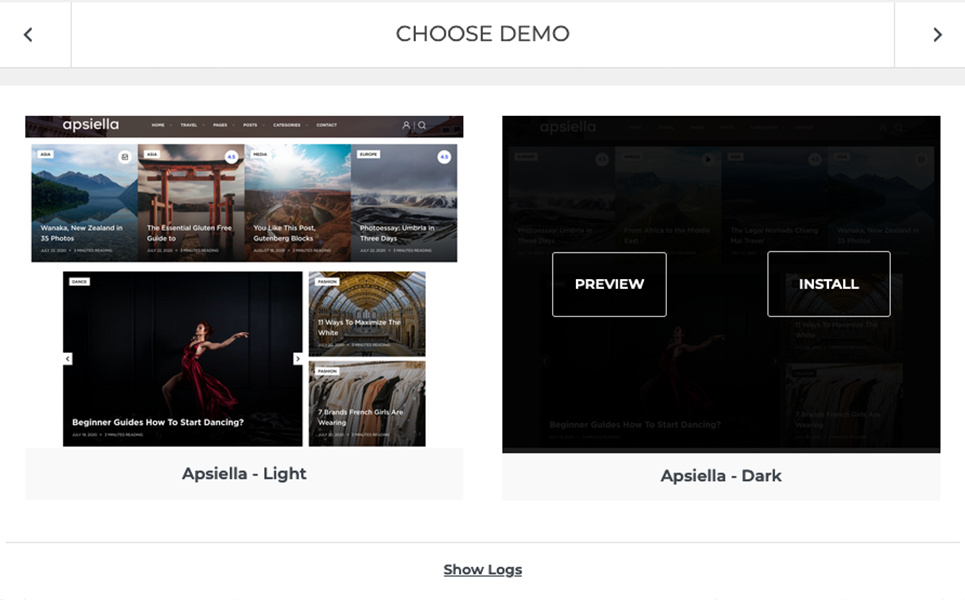965x600 pixels.
Task: Open the Japanese torii gate post thumbnail
Action: coord(191,202)
